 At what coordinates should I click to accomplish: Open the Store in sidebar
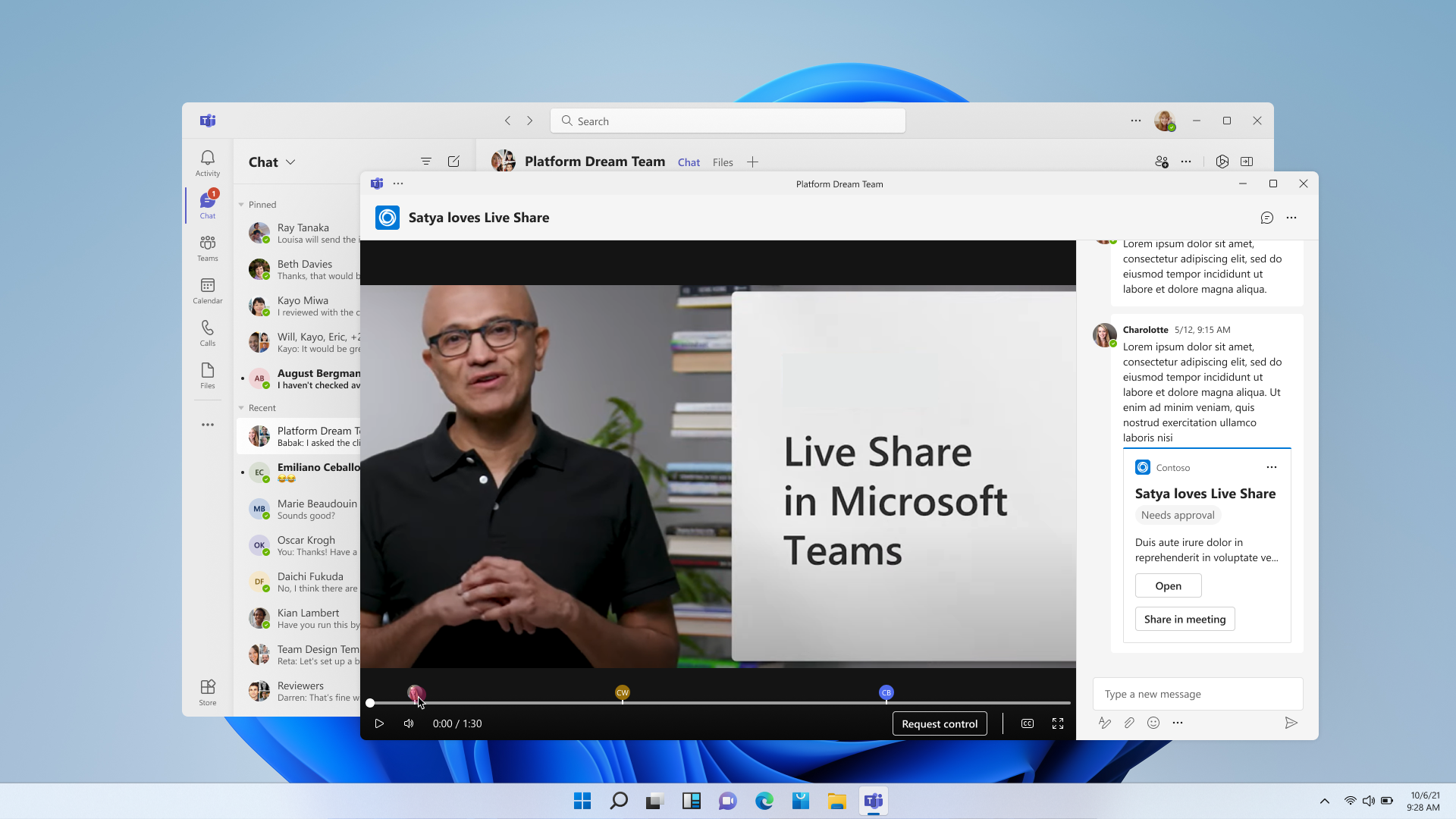(x=207, y=692)
